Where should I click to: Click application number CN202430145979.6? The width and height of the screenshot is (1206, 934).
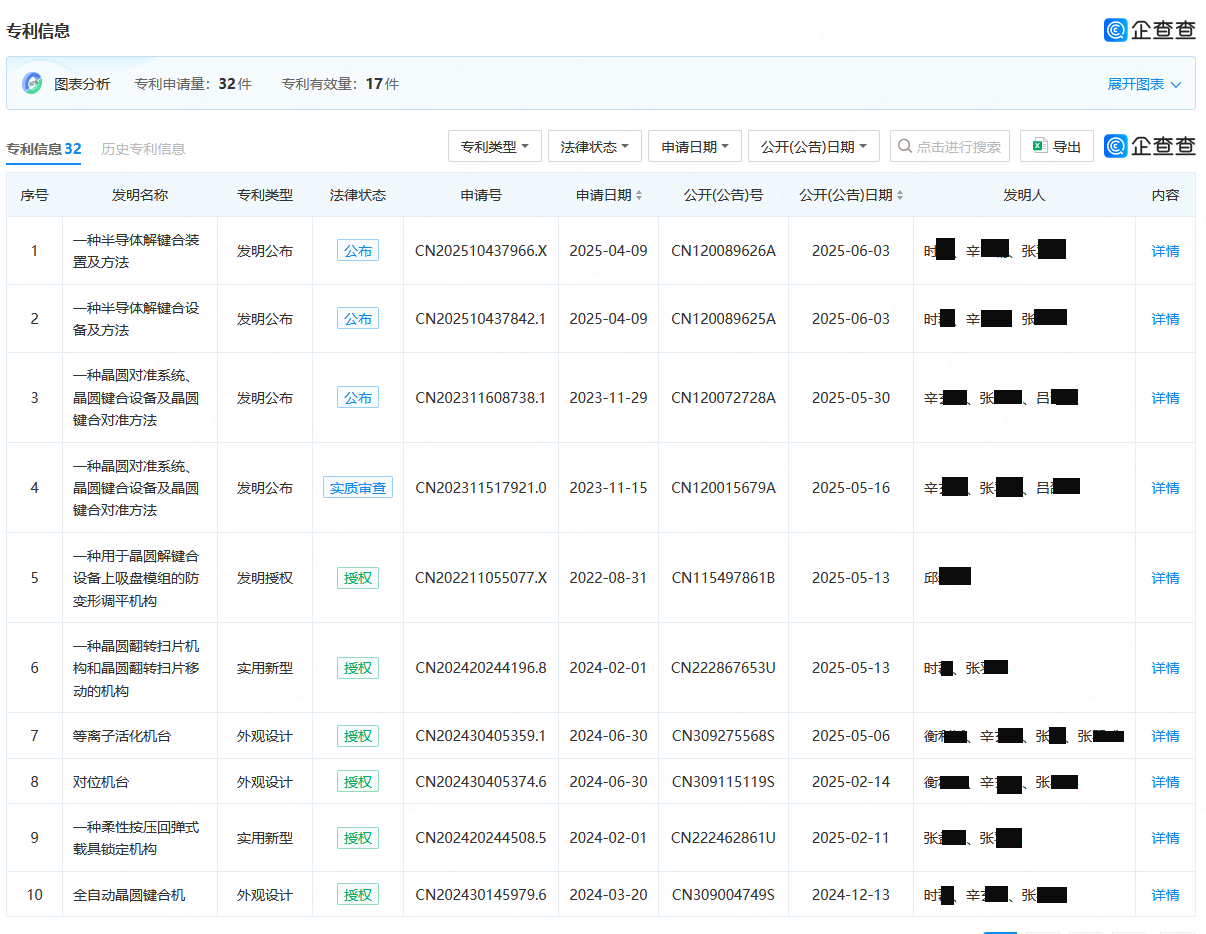coord(481,895)
